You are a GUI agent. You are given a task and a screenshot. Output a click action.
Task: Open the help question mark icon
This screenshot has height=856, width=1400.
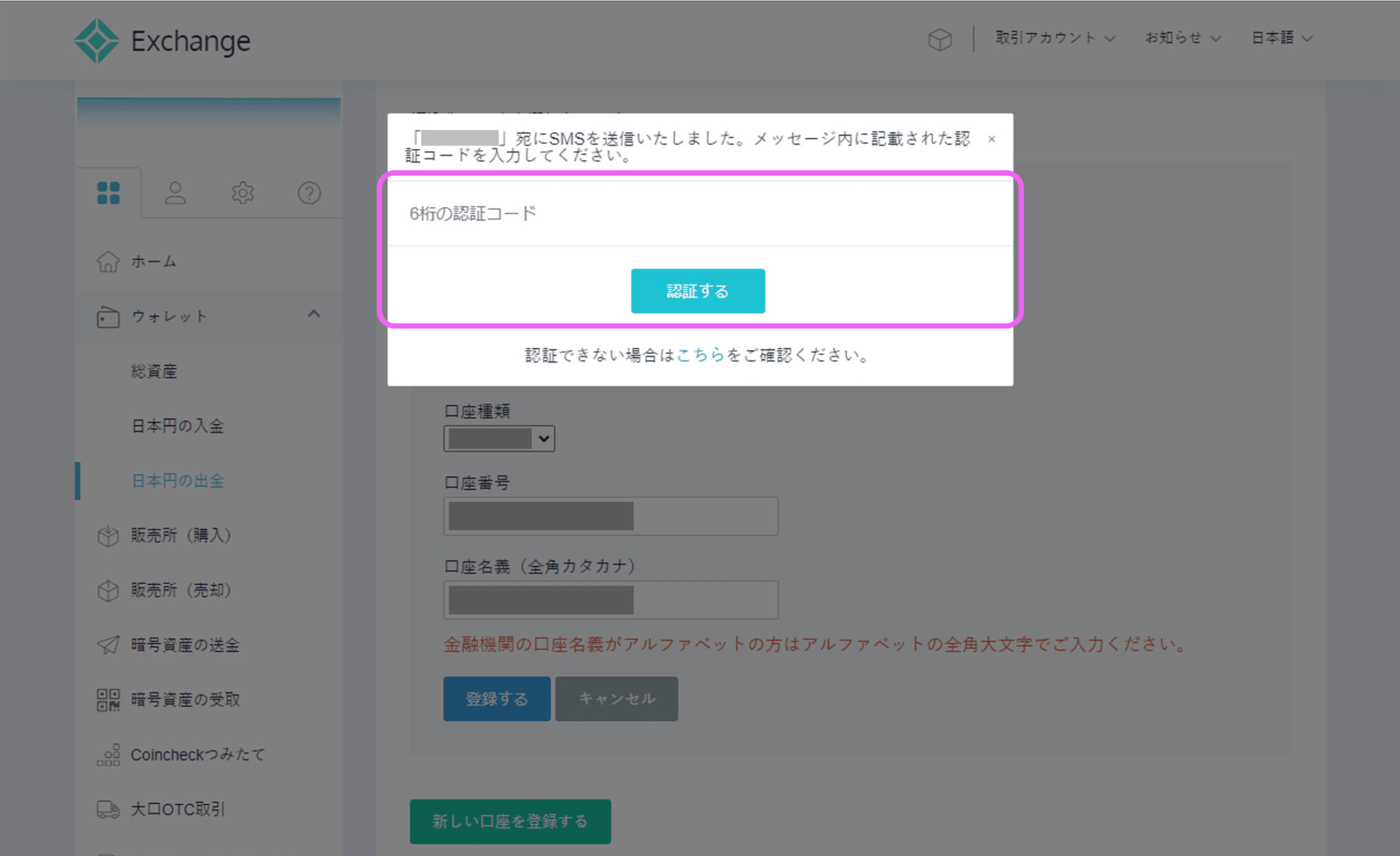(309, 193)
